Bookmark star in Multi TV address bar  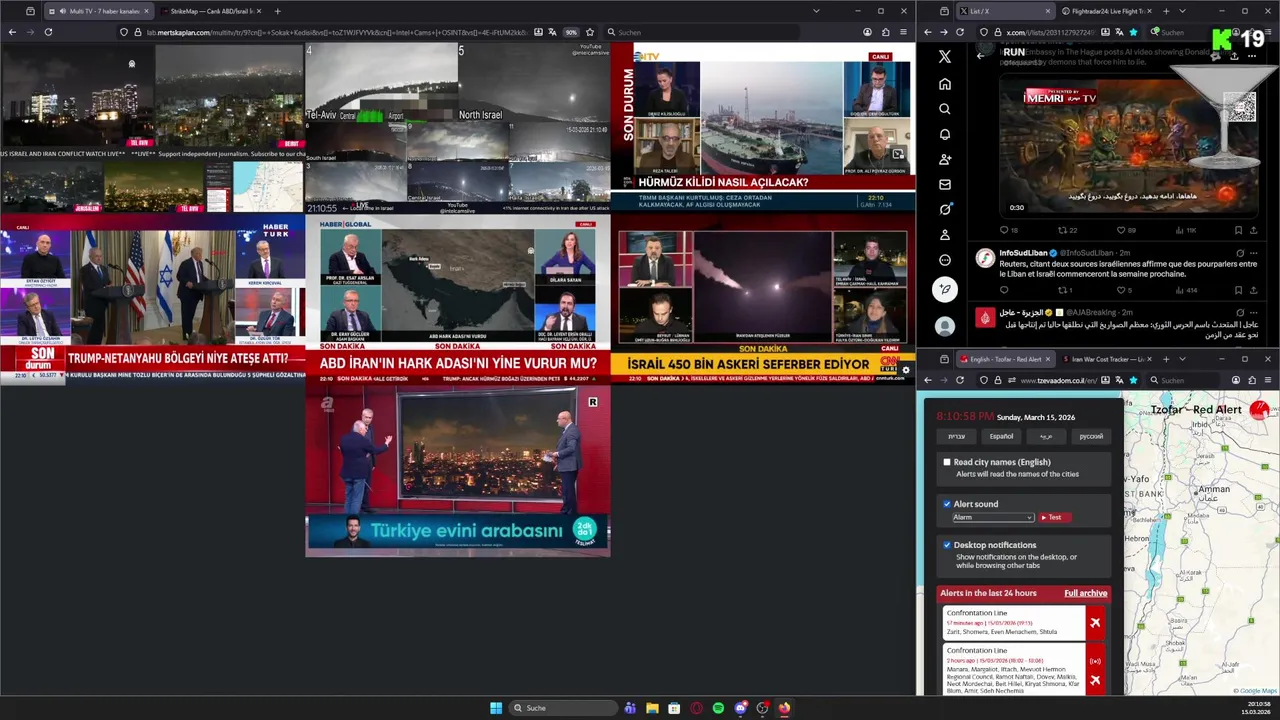click(590, 32)
